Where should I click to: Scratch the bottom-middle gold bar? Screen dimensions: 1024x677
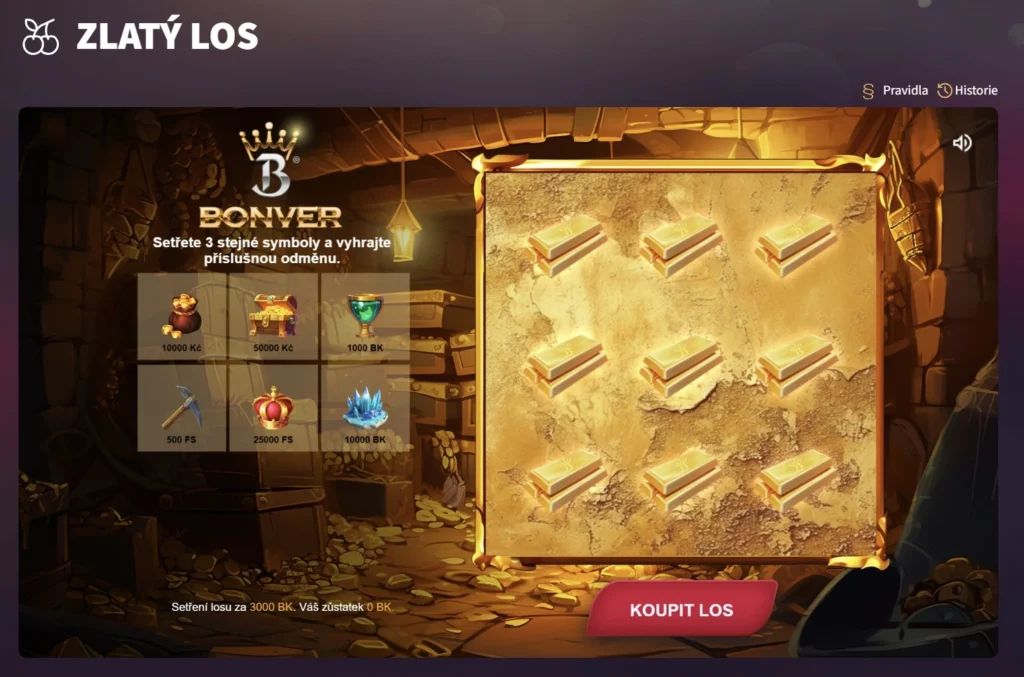pos(680,481)
